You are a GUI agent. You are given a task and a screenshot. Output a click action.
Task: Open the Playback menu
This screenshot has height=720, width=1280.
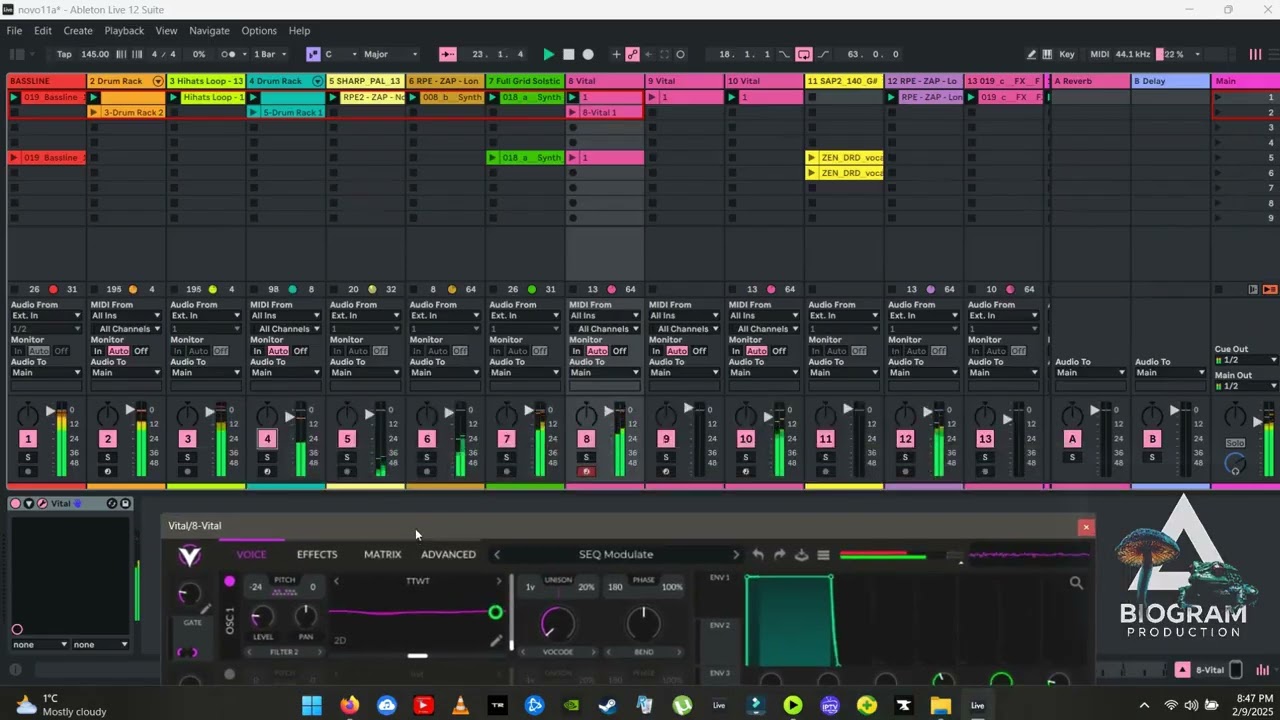click(124, 31)
